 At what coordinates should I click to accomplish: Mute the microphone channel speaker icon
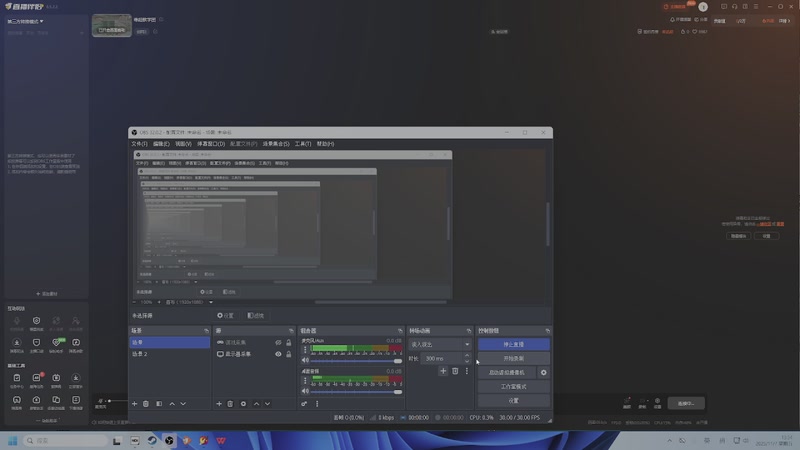click(305, 360)
